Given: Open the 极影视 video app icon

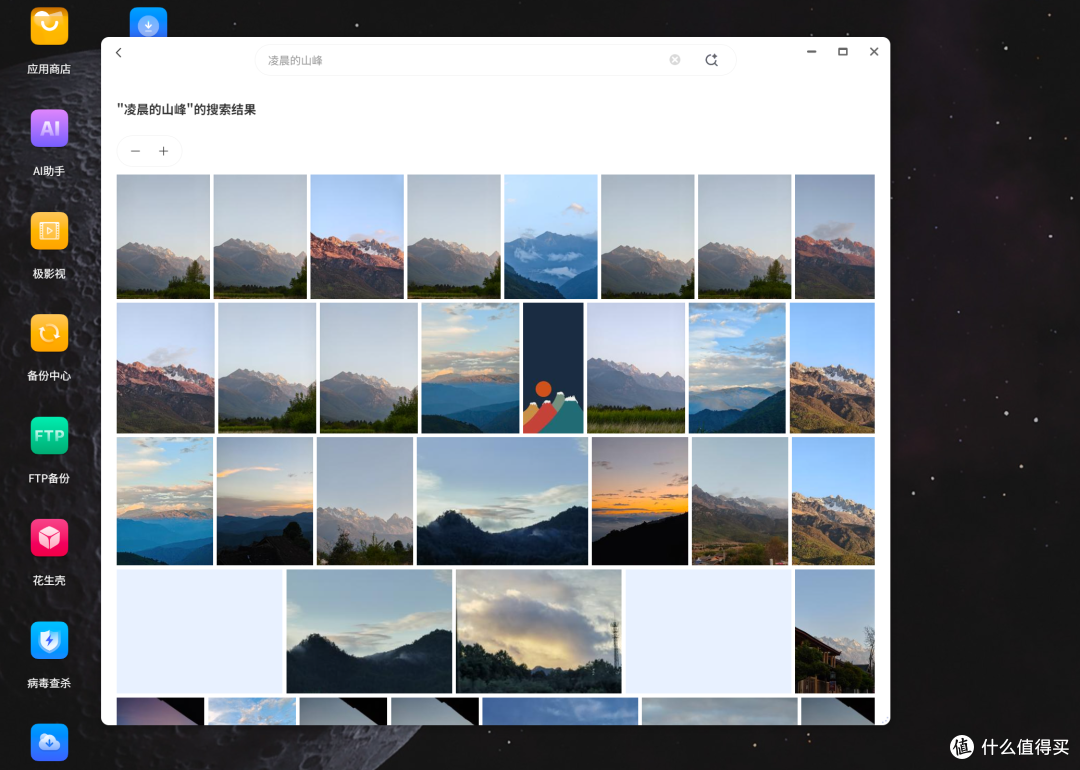Looking at the screenshot, I should coord(49,231).
